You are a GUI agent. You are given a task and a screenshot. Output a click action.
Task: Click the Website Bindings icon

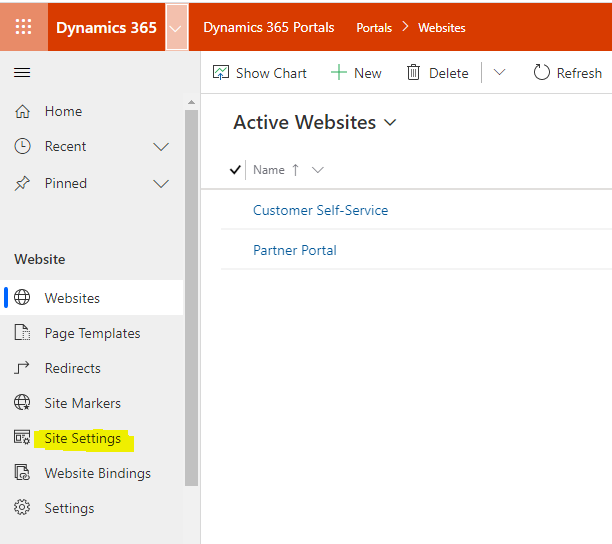tap(22, 472)
